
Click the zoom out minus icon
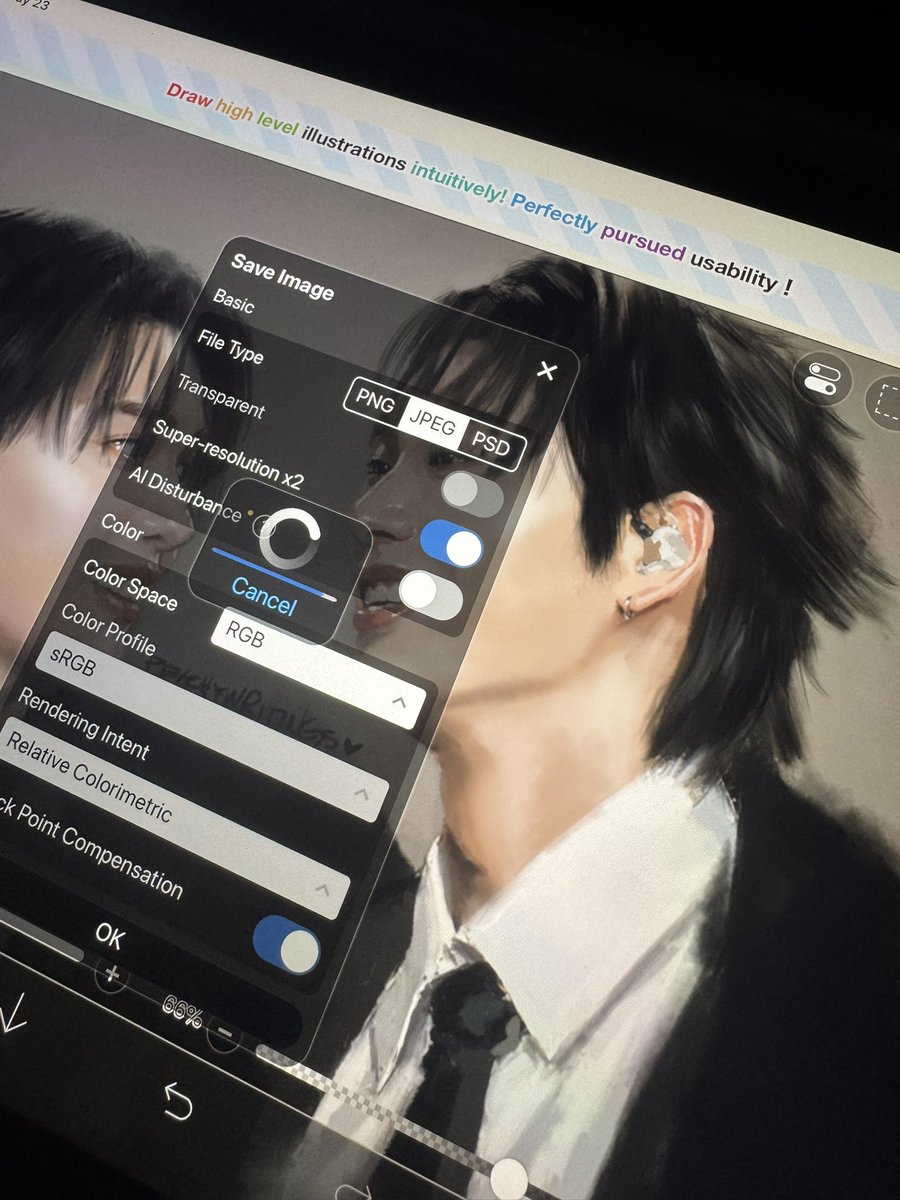[x=224, y=1033]
